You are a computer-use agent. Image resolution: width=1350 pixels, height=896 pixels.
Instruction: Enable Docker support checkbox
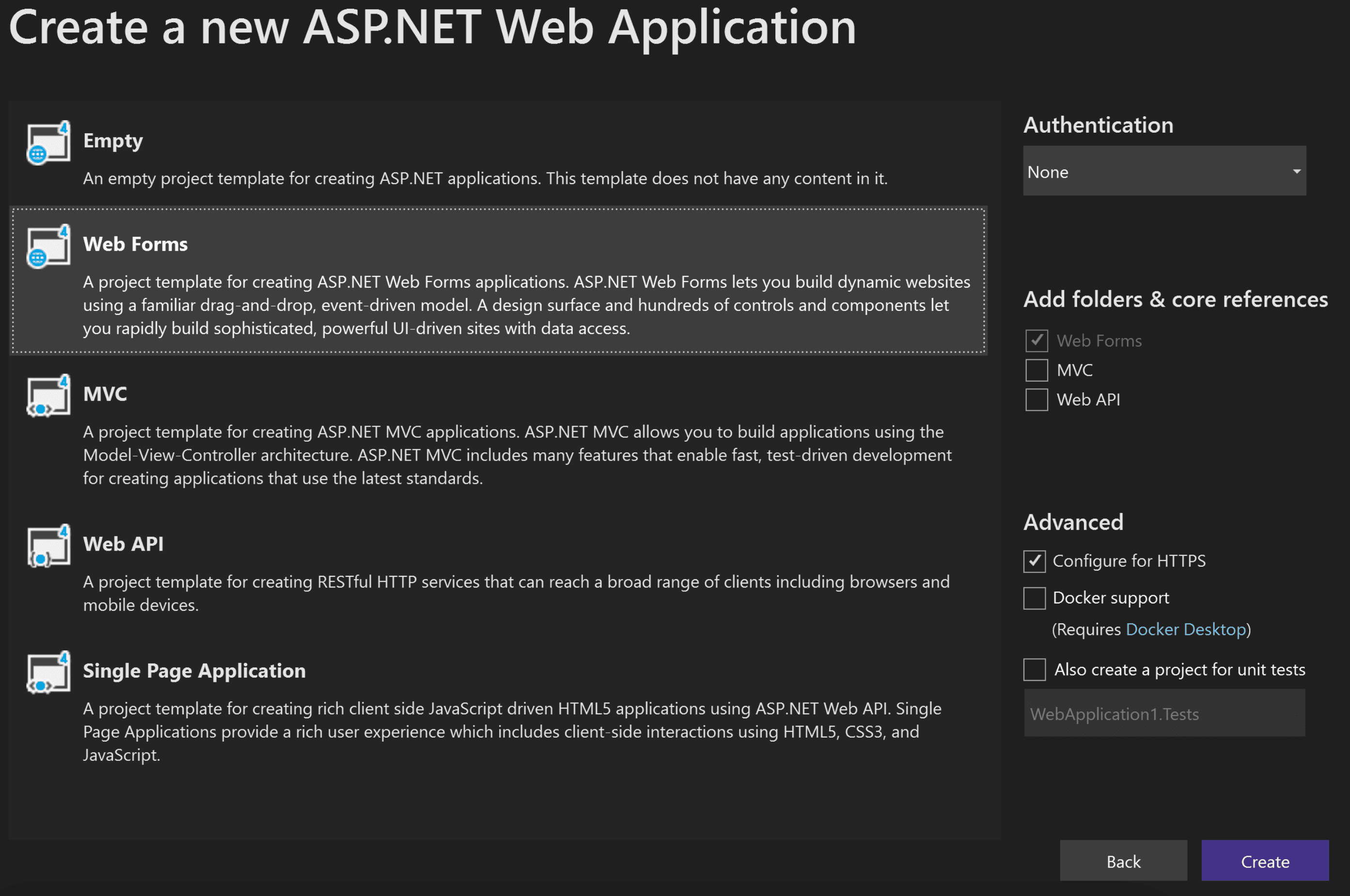click(1035, 598)
